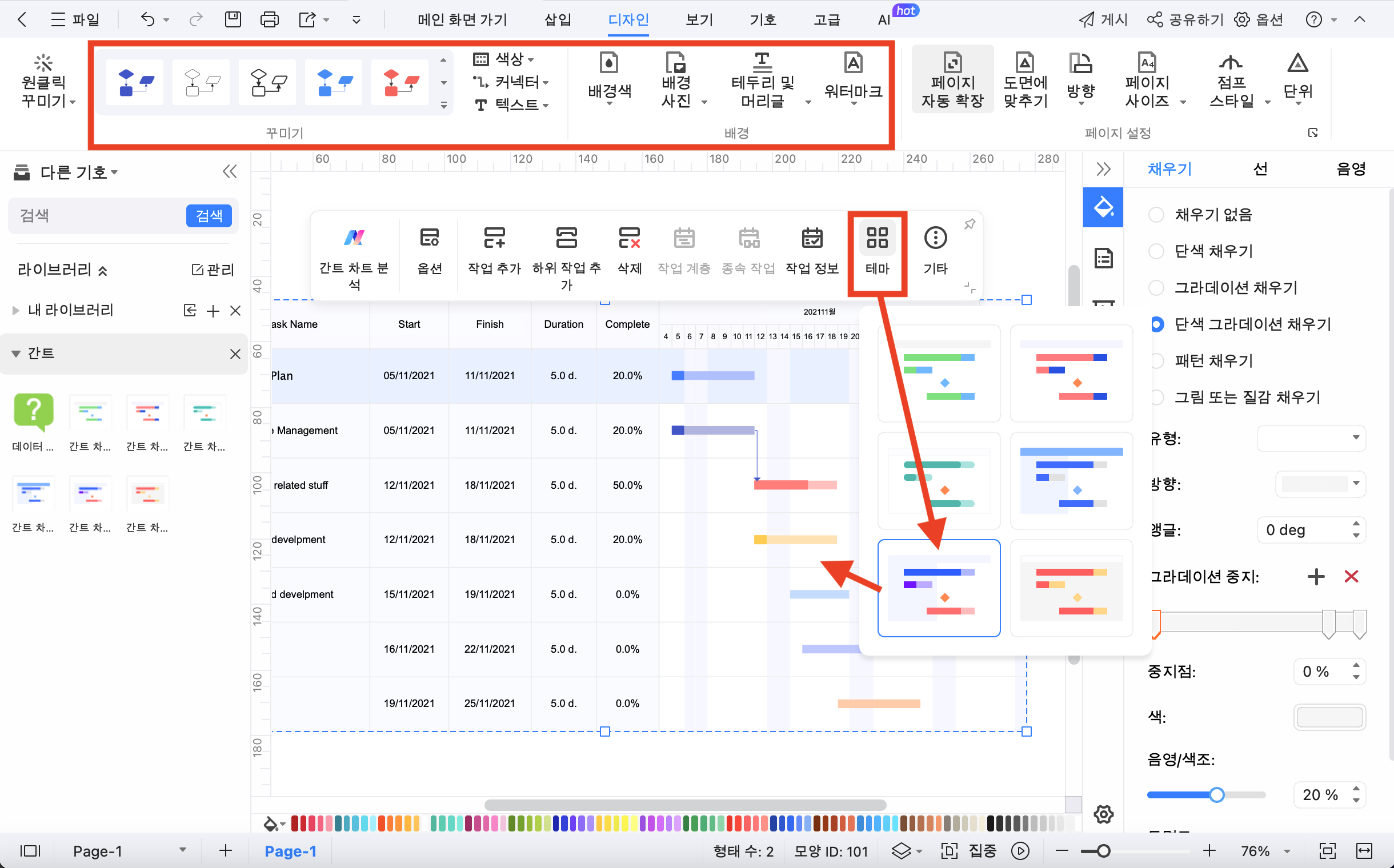Collapse the left symbol panel with double chevron

(x=230, y=172)
